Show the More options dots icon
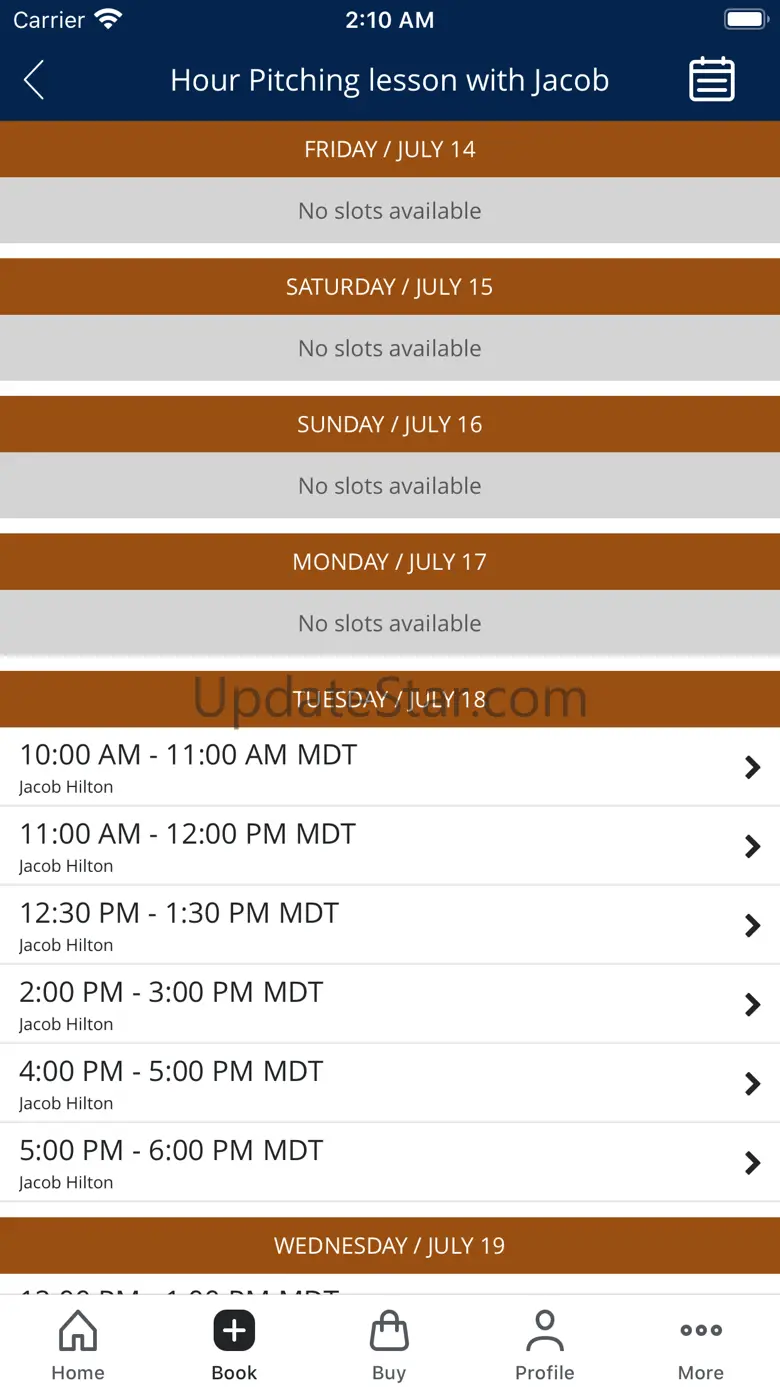Image resolution: width=780 pixels, height=1387 pixels. (701, 1330)
